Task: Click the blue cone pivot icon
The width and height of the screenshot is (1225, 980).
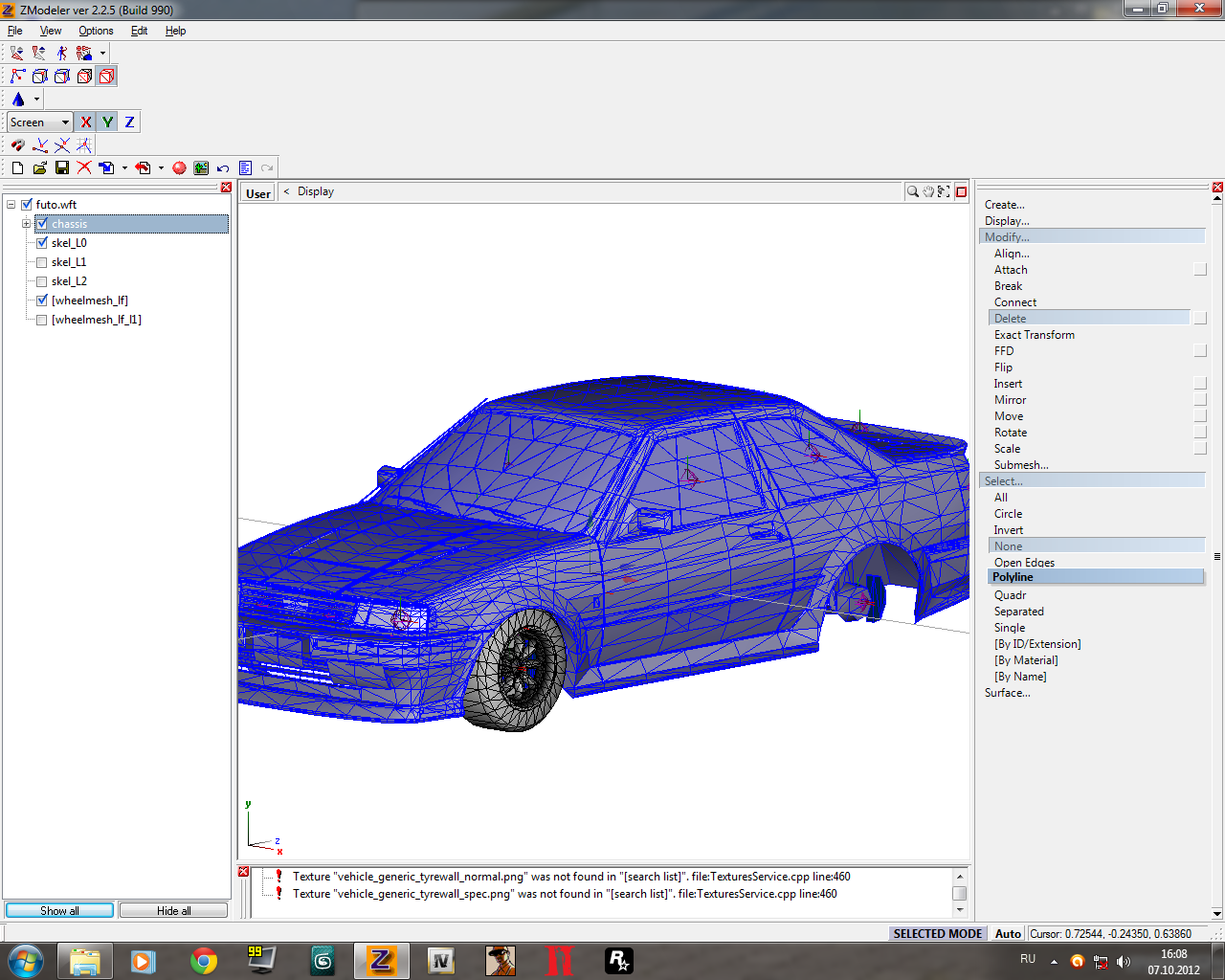Action: 18,99
